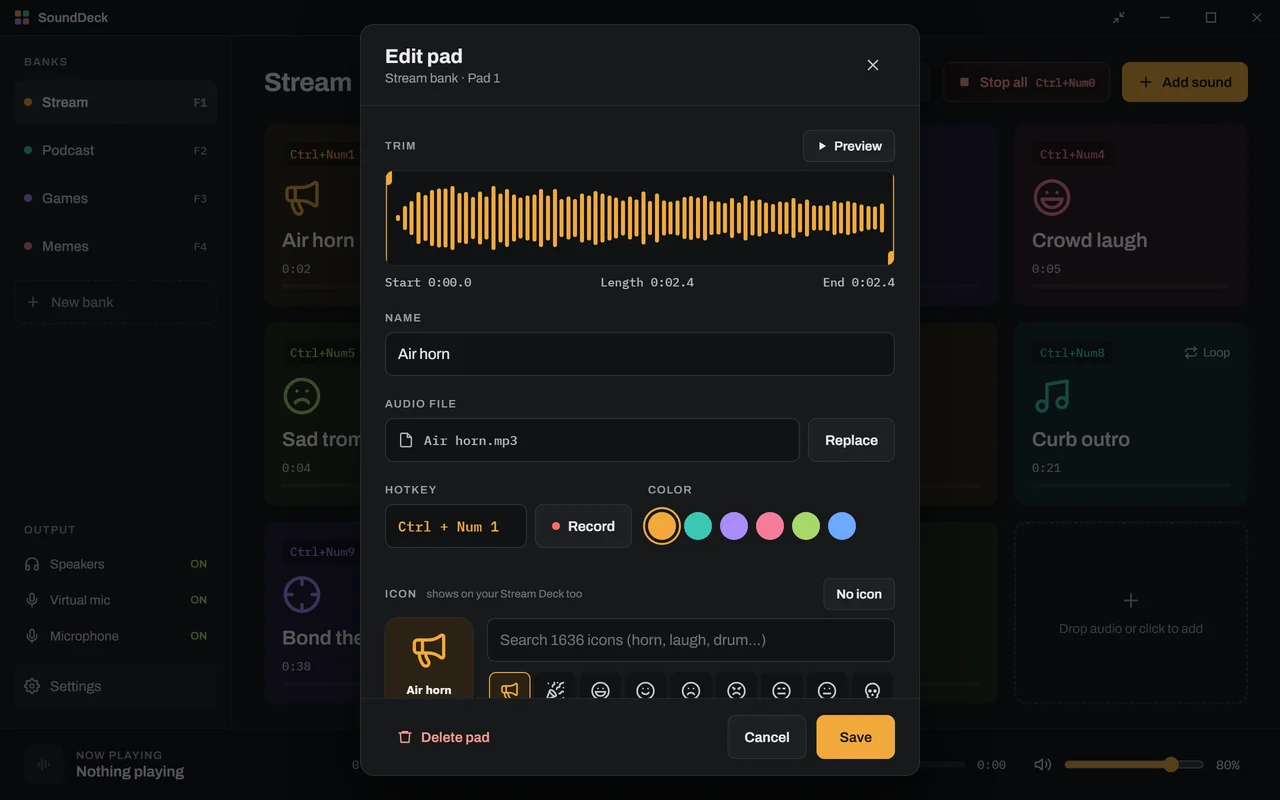1280x800 pixels.
Task: Replace the Air horn.mp3 audio file
Action: point(851,440)
